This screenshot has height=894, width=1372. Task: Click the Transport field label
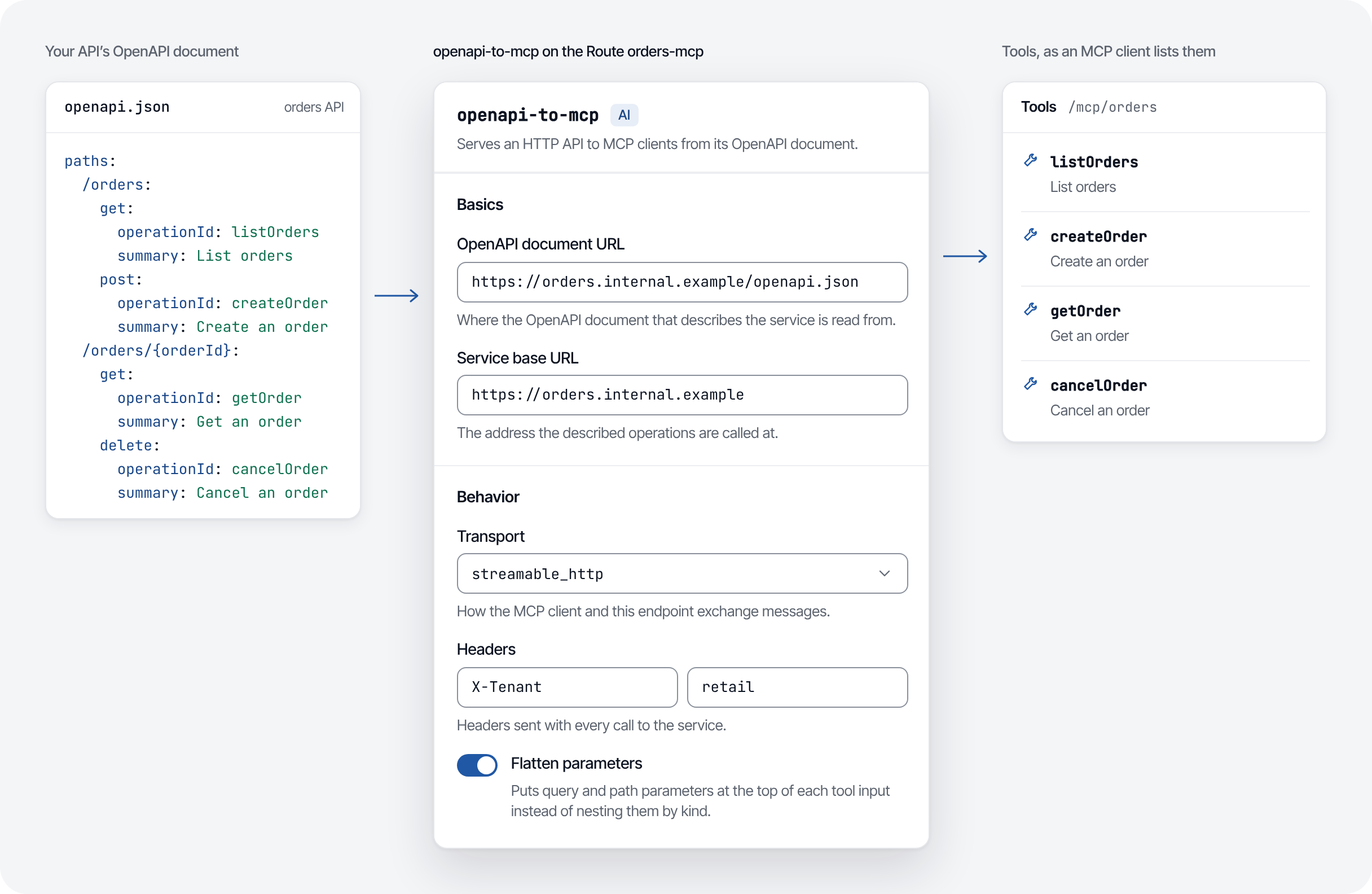pyautogui.click(x=491, y=536)
